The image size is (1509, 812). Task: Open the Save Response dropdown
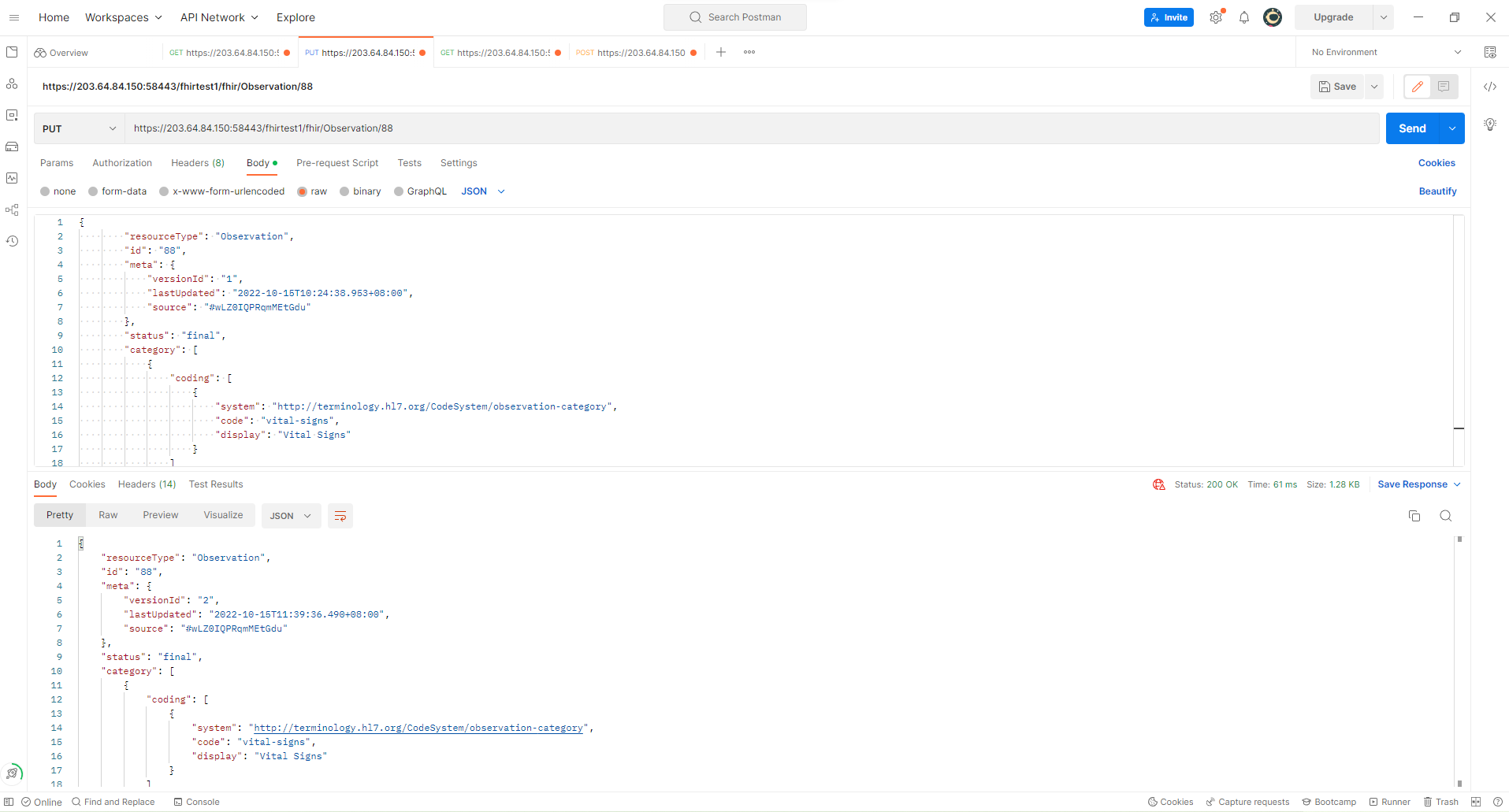pyautogui.click(x=1419, y=484)
